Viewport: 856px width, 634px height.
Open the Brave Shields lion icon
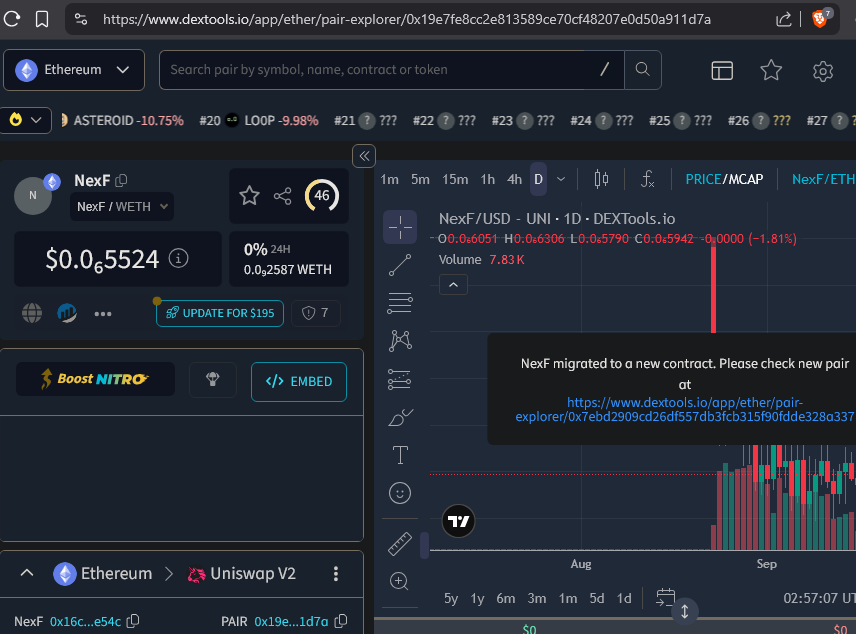pos(820,19)
